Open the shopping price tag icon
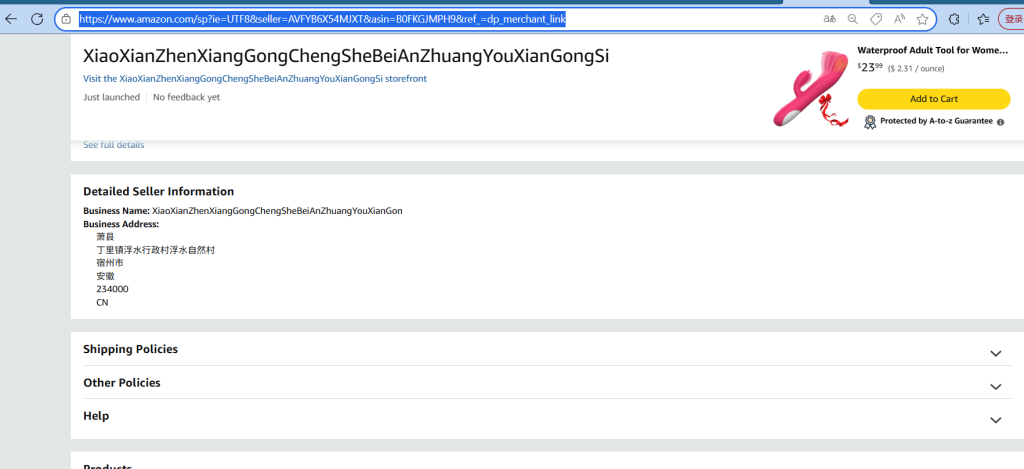This screenshot has height=469, width=1024. click(x=876, y=19)
